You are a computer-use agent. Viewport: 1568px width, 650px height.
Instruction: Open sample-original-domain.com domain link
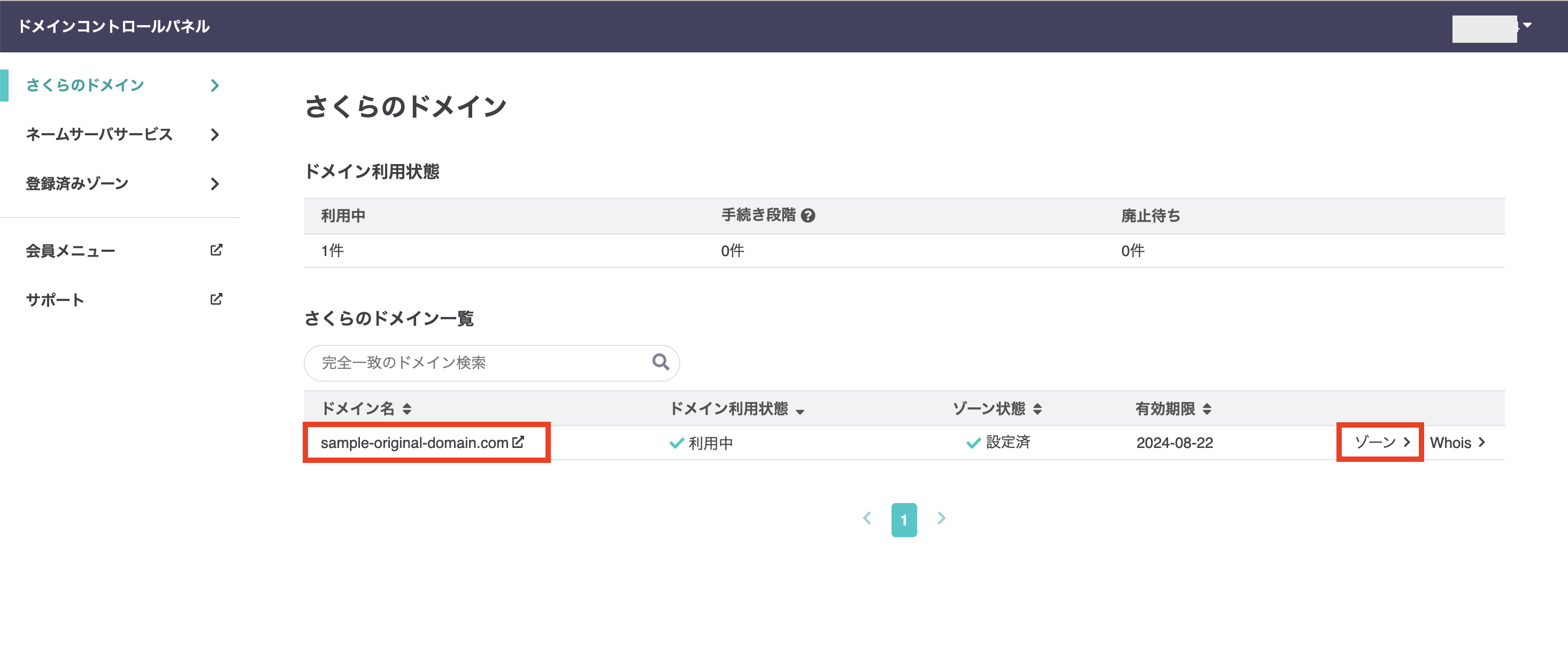click(x=414, y=443)
